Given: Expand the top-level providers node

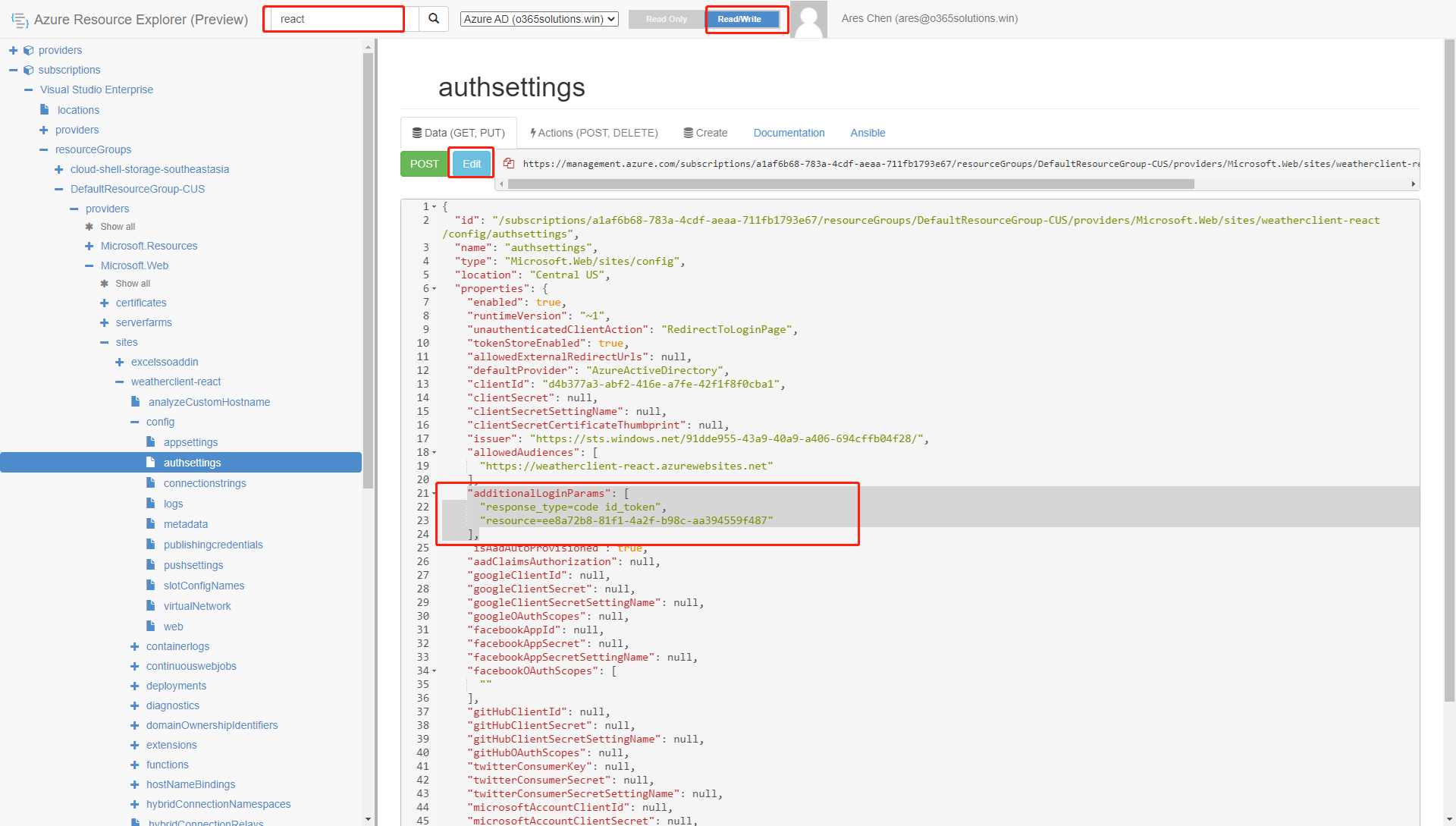Looking at the screenshot, I should 13,50.
